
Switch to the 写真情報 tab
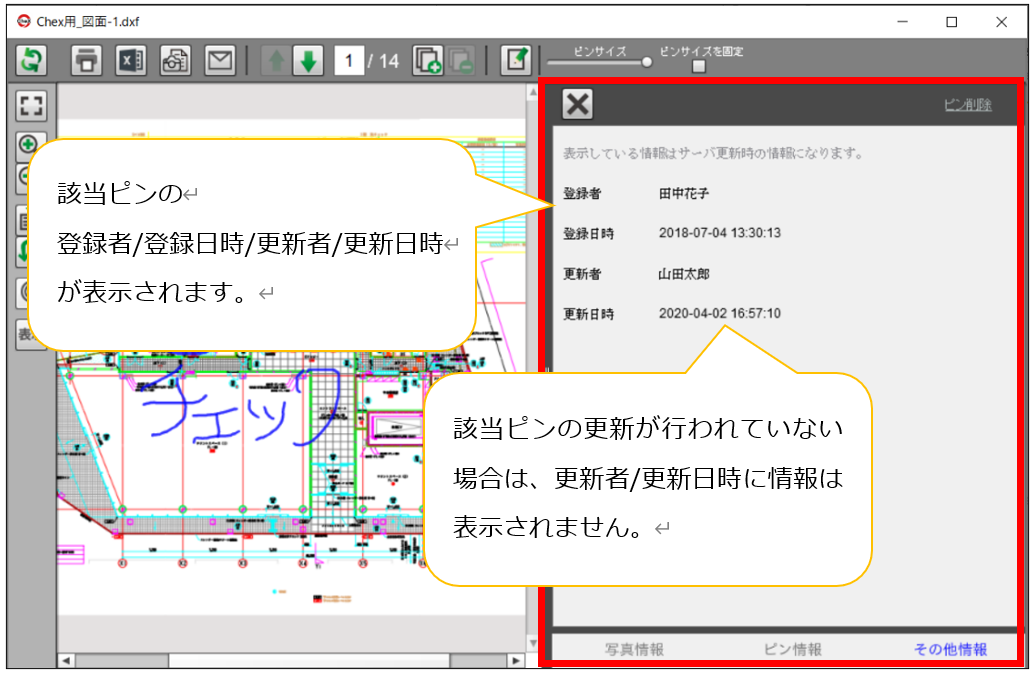pyautogui.click(x=634, y=649)
